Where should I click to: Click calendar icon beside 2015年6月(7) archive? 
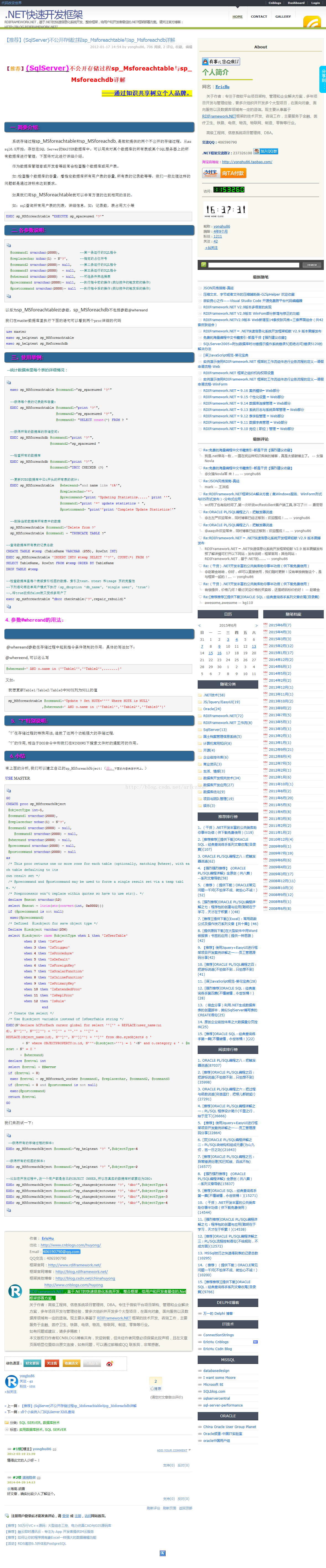point(266,625)
